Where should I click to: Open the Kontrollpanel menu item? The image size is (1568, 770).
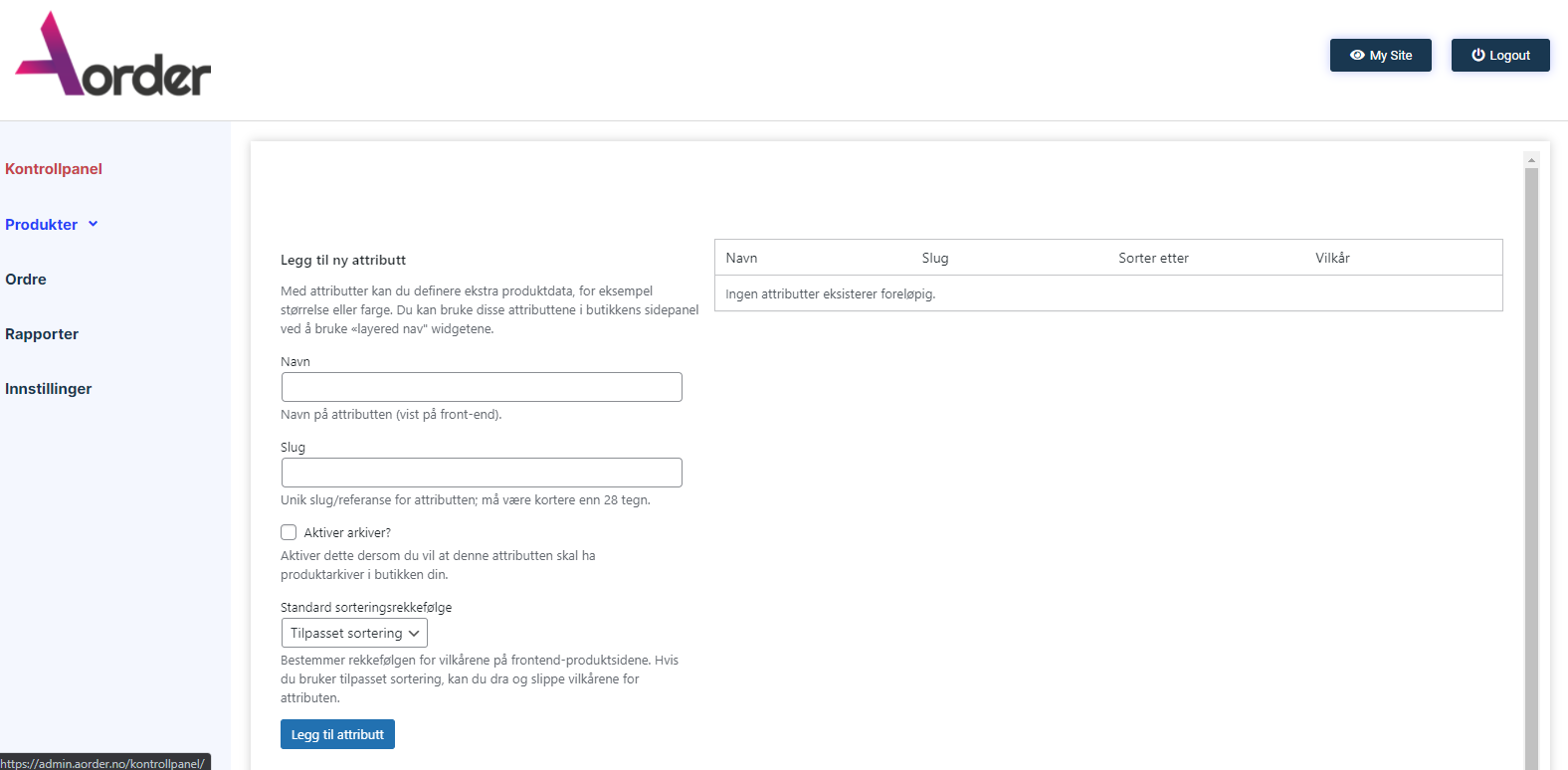point(54,169)
